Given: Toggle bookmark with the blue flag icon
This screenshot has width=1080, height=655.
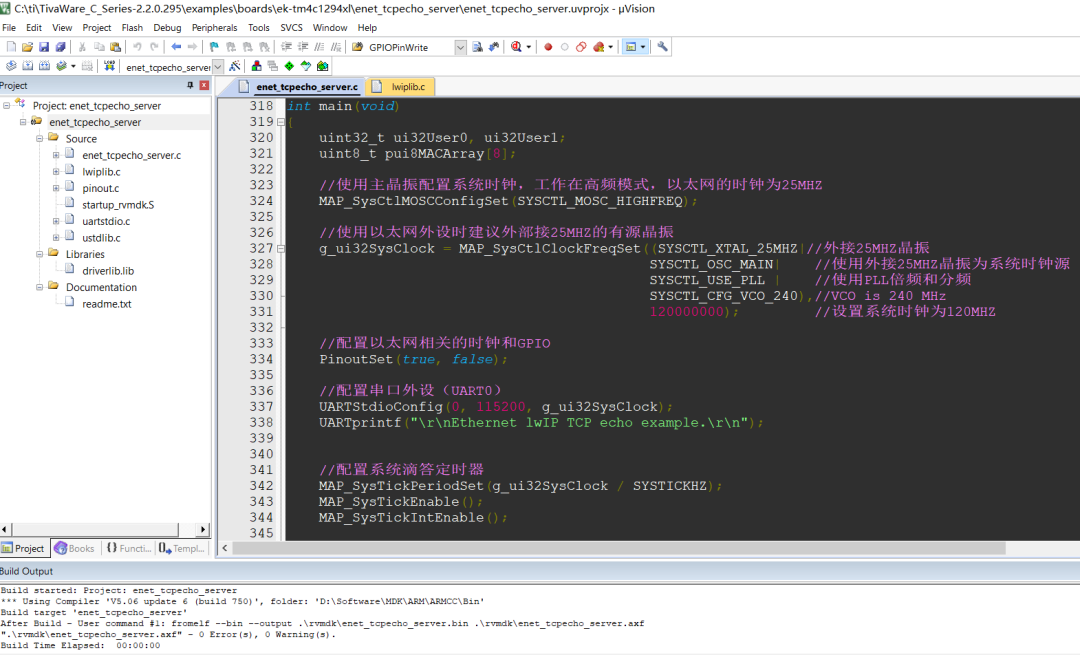Looking at the screenshot, I should [x=214, y=47].
